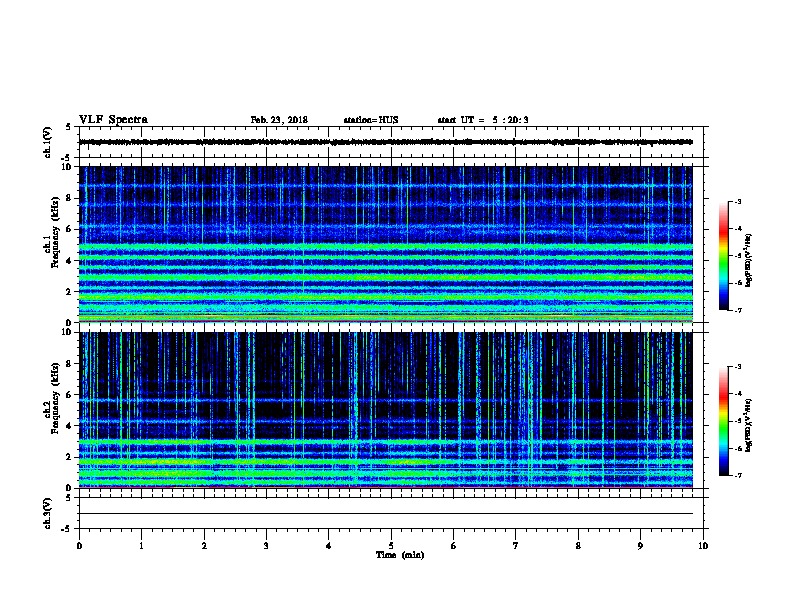Click the ch.2 spectrogram color scale bar
The height and width of the screenshot is (612, 792).
click(724, 421)
